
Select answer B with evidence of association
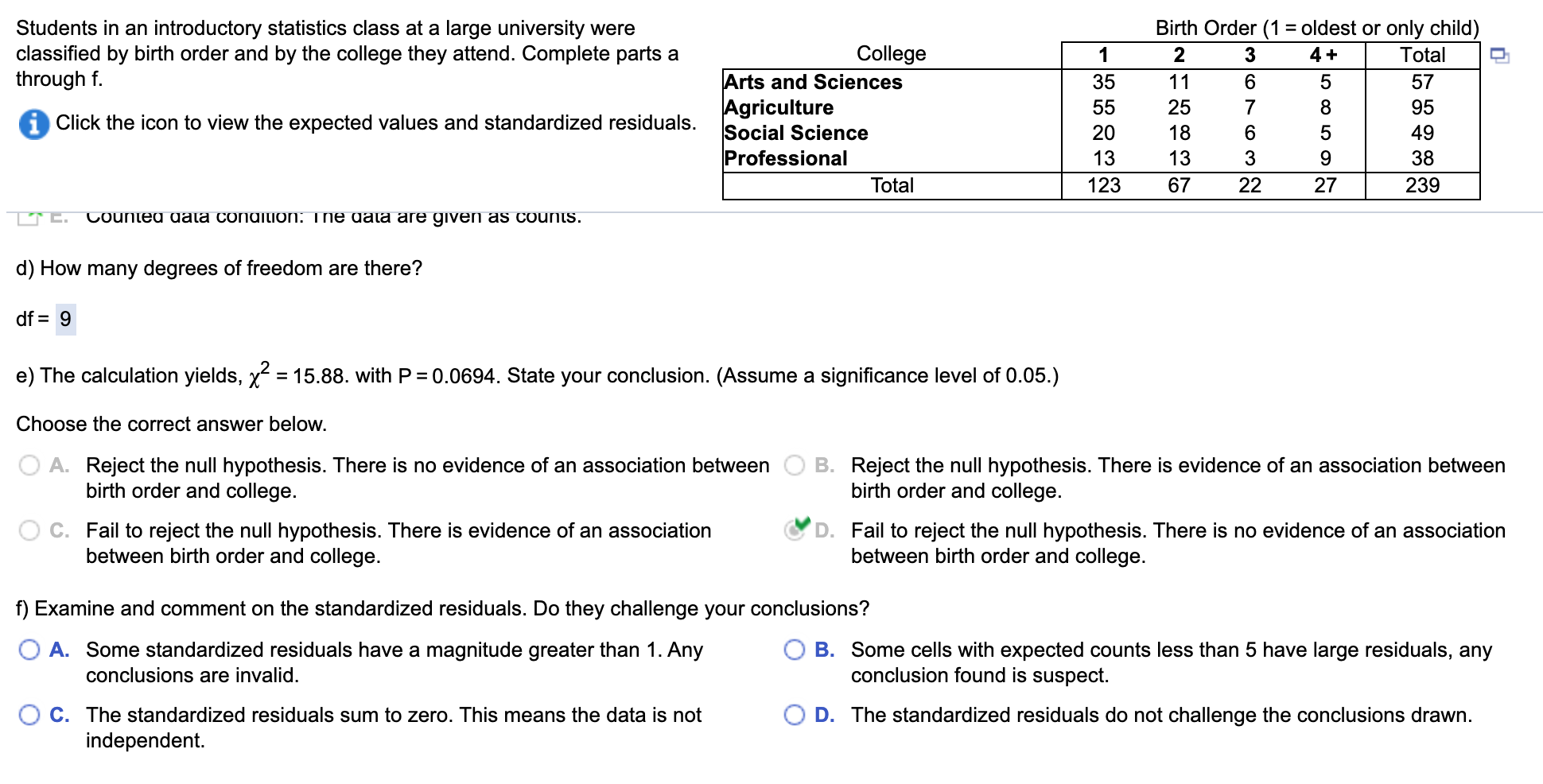pyautogui.click(x=795, y=466)
